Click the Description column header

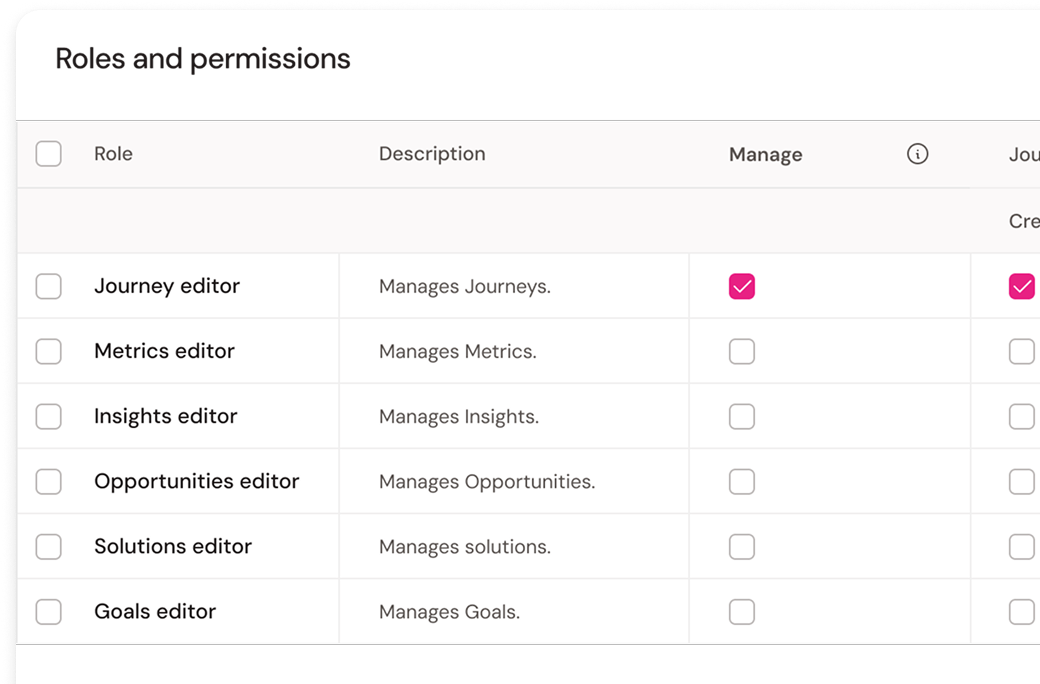point(432,154)
